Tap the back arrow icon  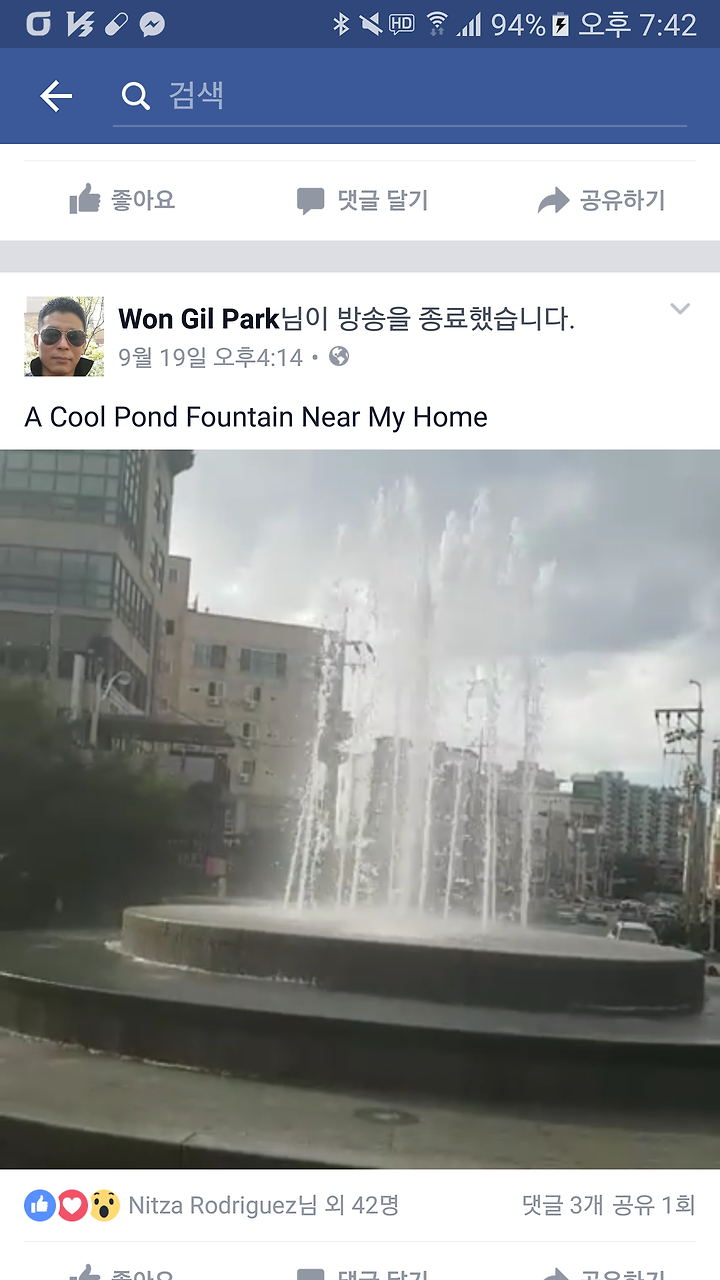[x=56, y=96]
